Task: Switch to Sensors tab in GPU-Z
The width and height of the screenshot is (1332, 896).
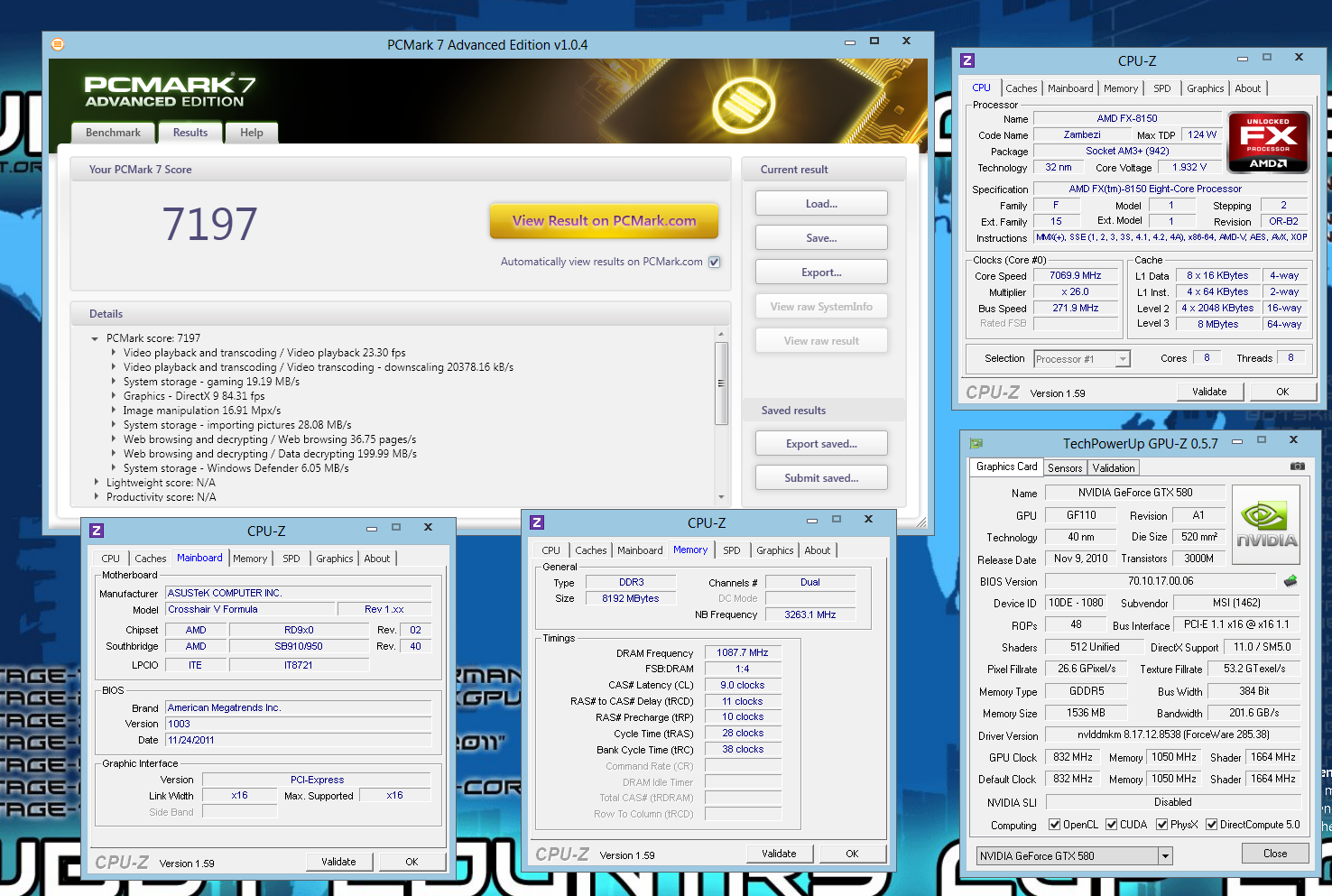Action: coord(1065,468)
